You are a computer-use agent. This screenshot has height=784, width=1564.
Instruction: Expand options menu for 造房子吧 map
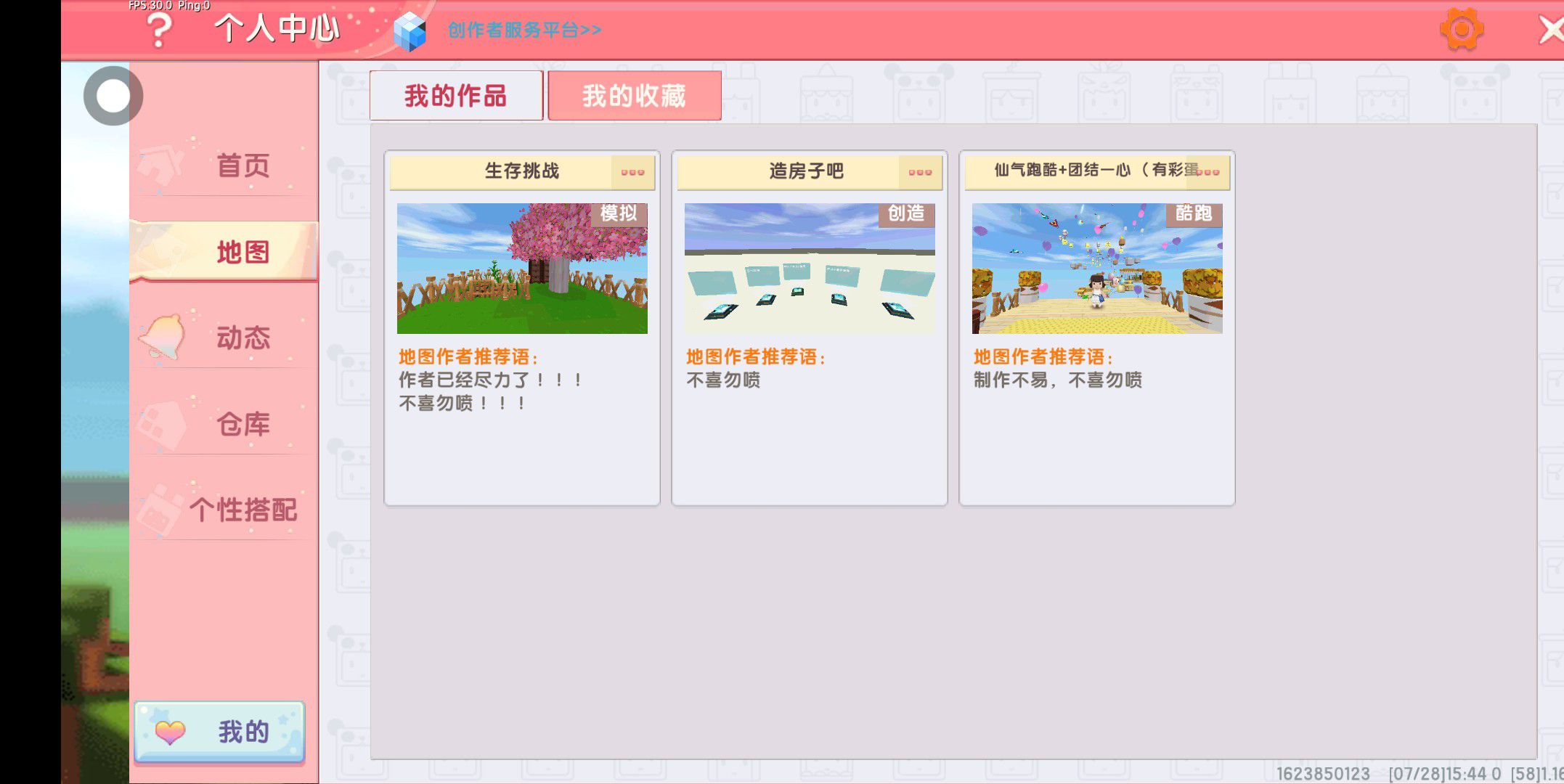tap(920, 172)
